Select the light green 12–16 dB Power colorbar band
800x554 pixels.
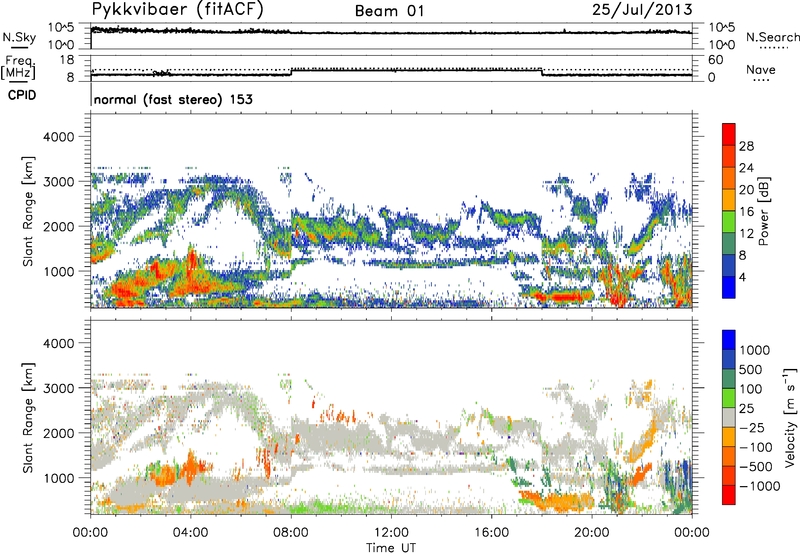click(x=729, y=221)
